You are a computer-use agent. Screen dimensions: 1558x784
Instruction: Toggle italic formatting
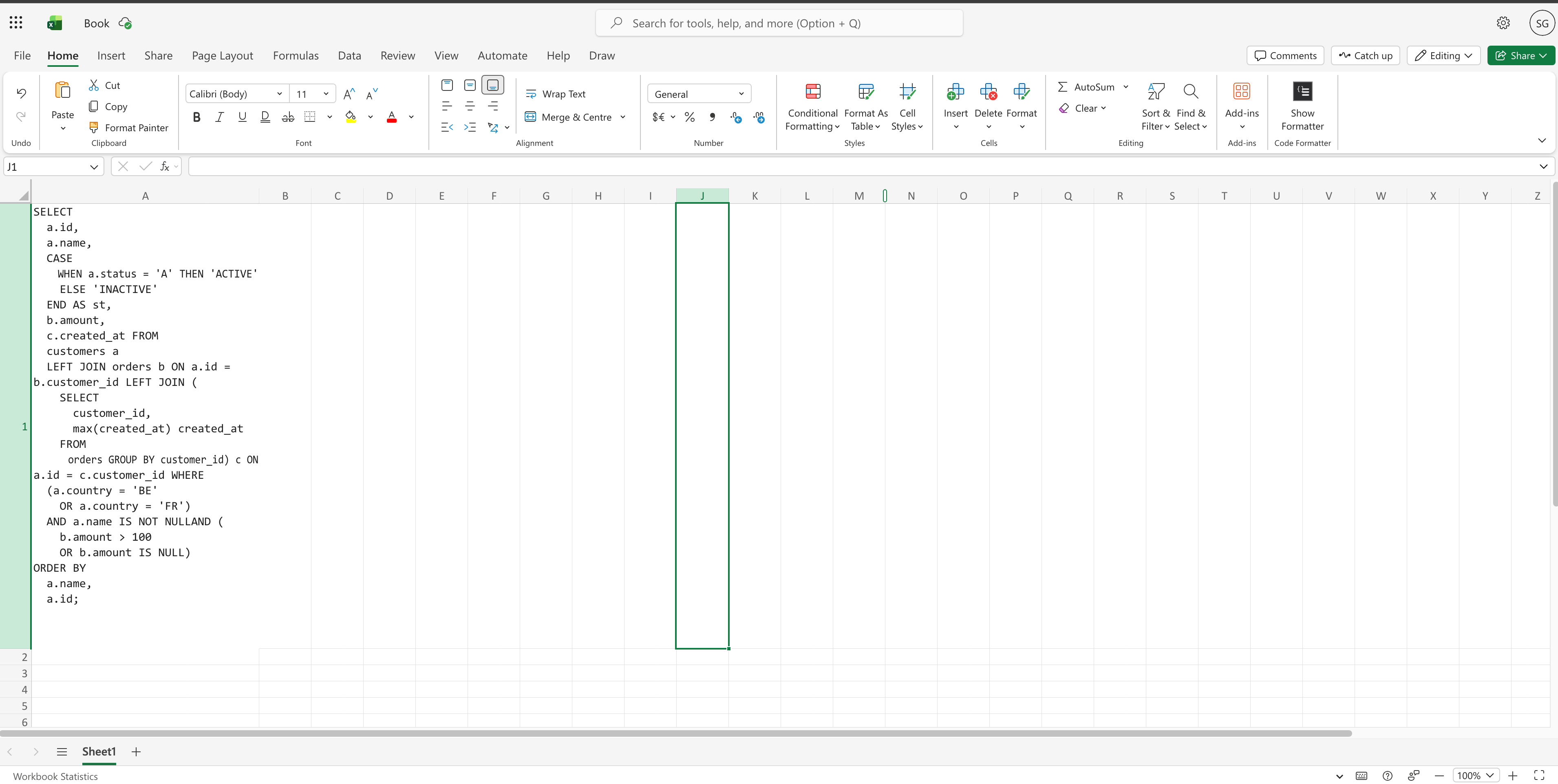point(220,117)
